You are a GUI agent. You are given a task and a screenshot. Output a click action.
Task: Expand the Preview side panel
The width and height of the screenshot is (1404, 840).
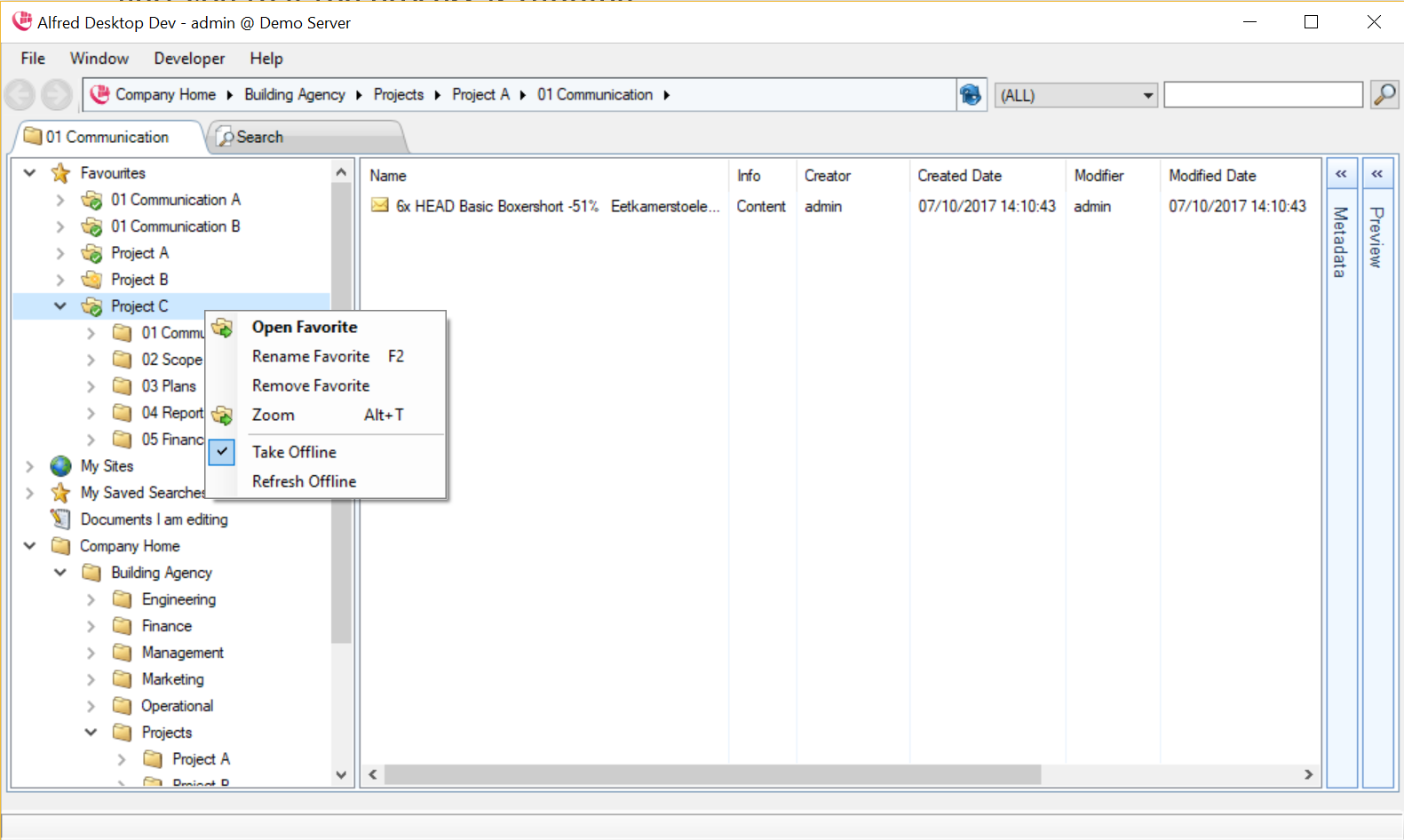(x=1376, y=174)
